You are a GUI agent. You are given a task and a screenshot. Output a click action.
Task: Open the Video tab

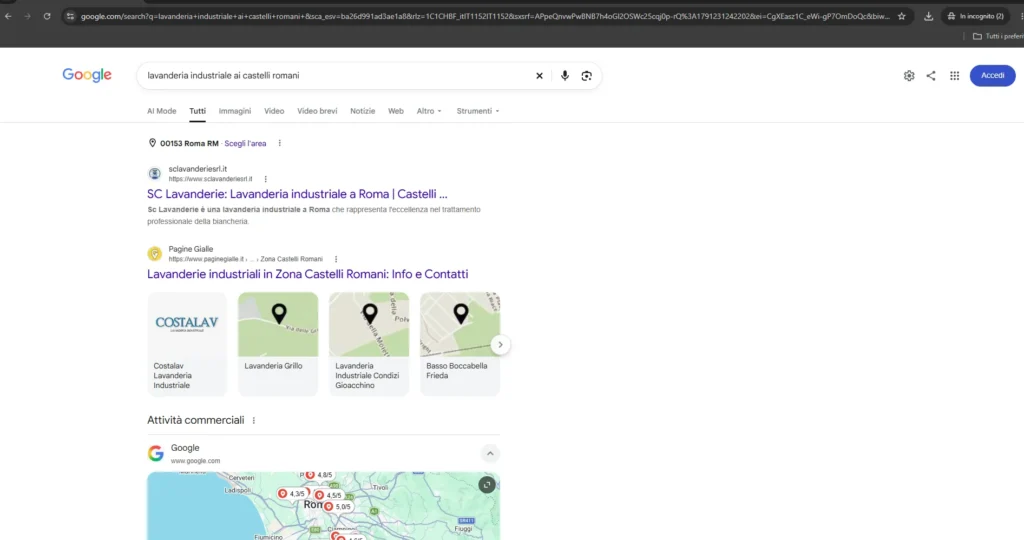[x=274, y=111]
